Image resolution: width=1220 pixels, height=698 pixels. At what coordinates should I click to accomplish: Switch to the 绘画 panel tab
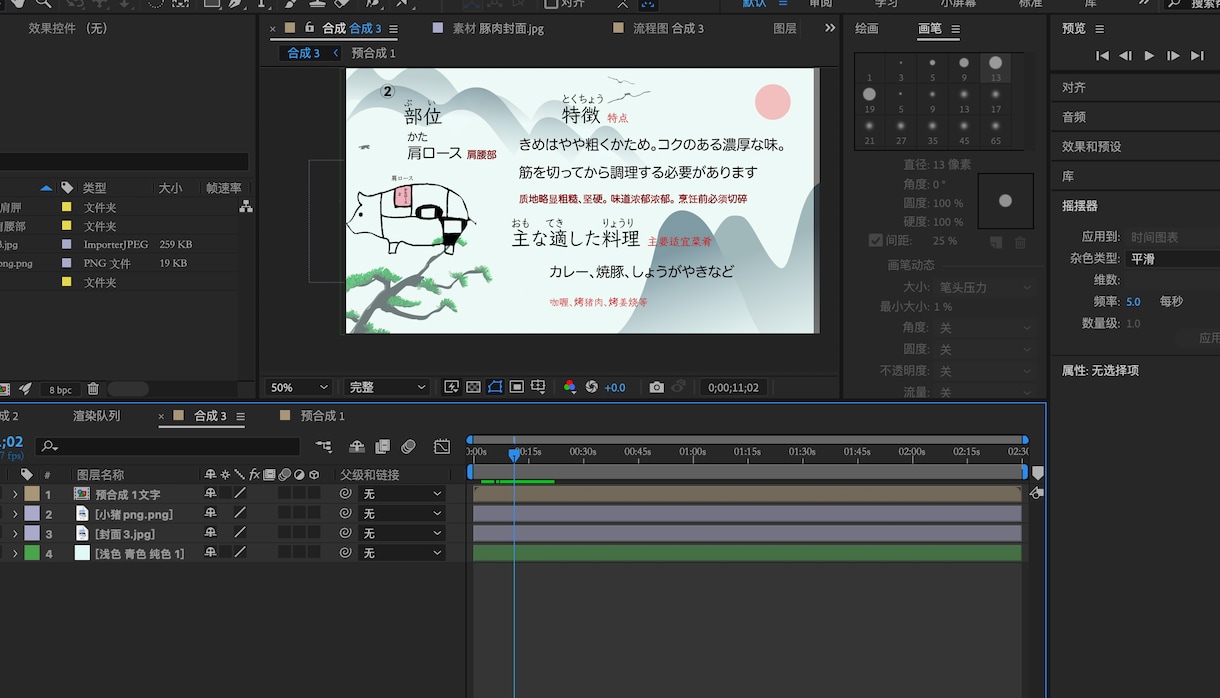point(866,29)
